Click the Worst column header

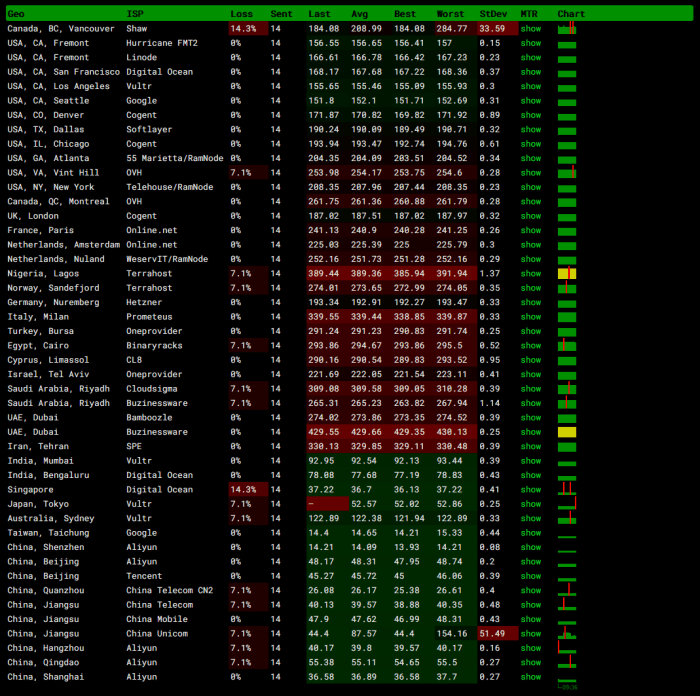pos(450,14)
